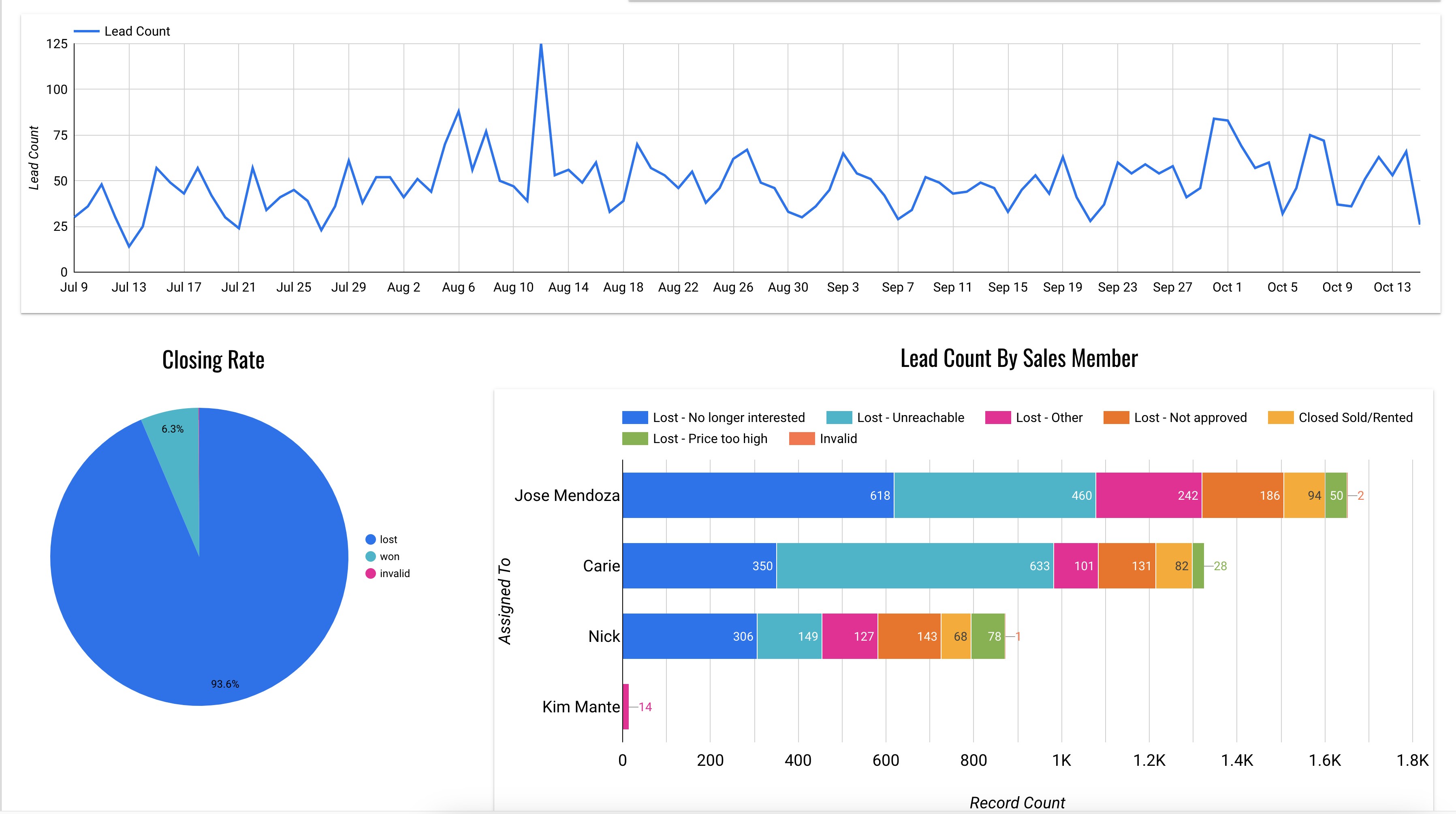Select Jose Mendoza's 50 green segment

click(1336, 495)
